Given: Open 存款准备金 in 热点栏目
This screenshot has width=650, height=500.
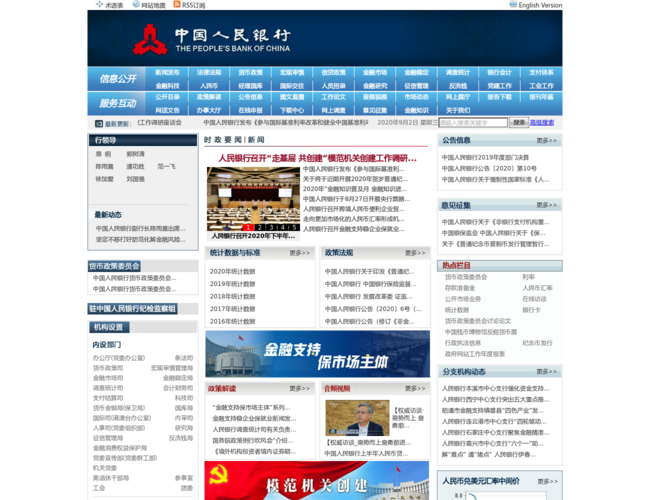Looking at the screenshot, I should (x=460, y=288).
